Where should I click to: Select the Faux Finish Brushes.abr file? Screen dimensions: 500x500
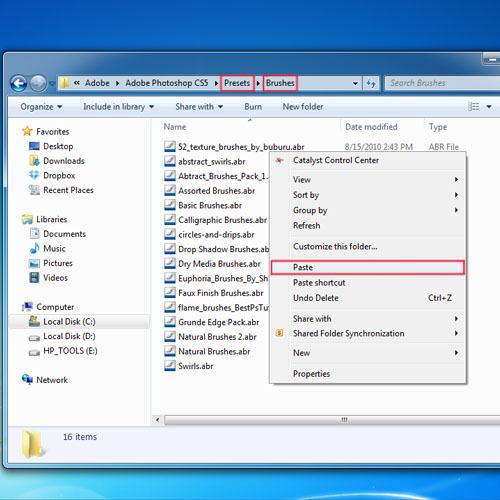(214, 293)
